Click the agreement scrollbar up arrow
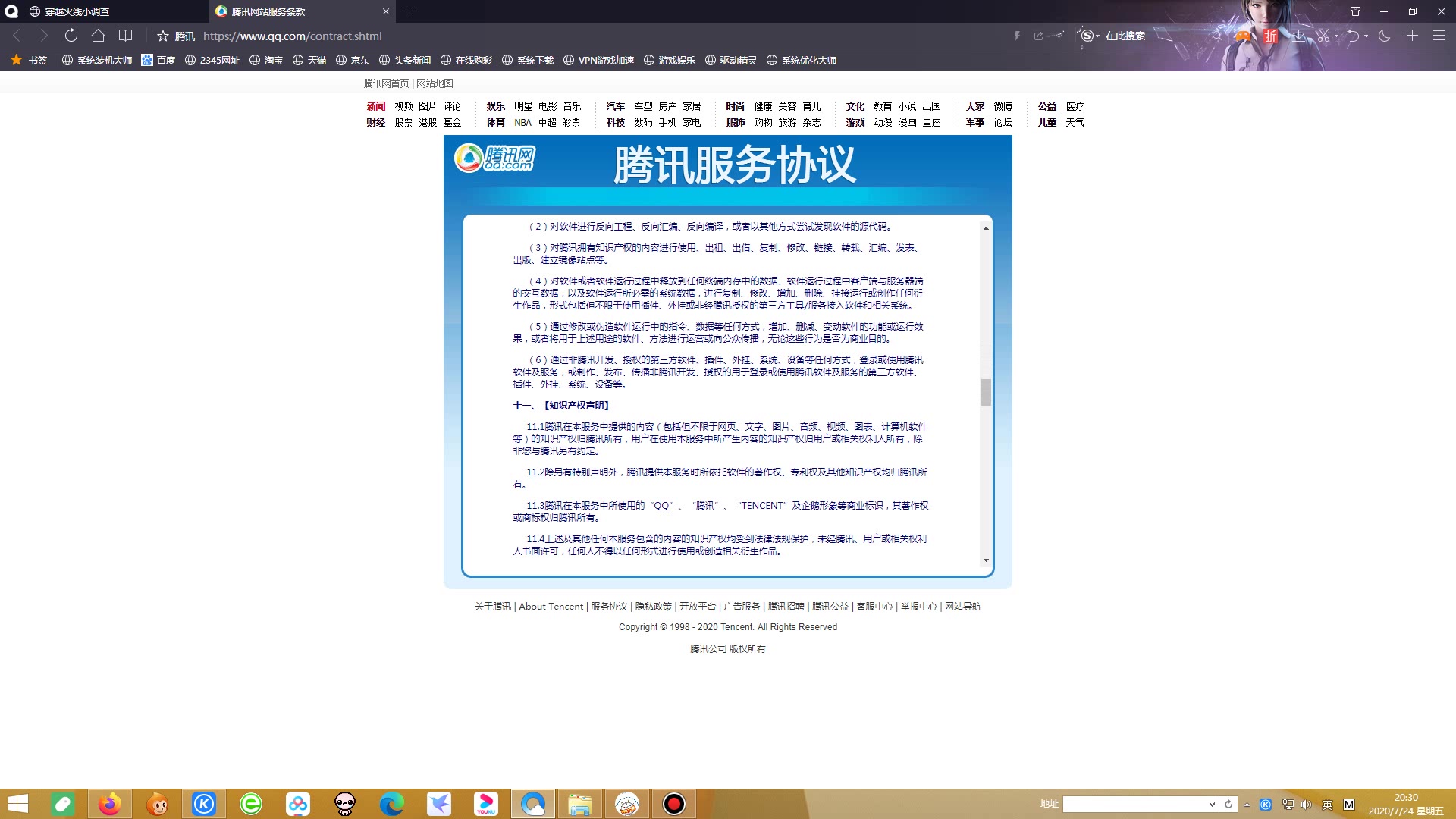This screenshot has height=819, width=1456. point(986,227)
